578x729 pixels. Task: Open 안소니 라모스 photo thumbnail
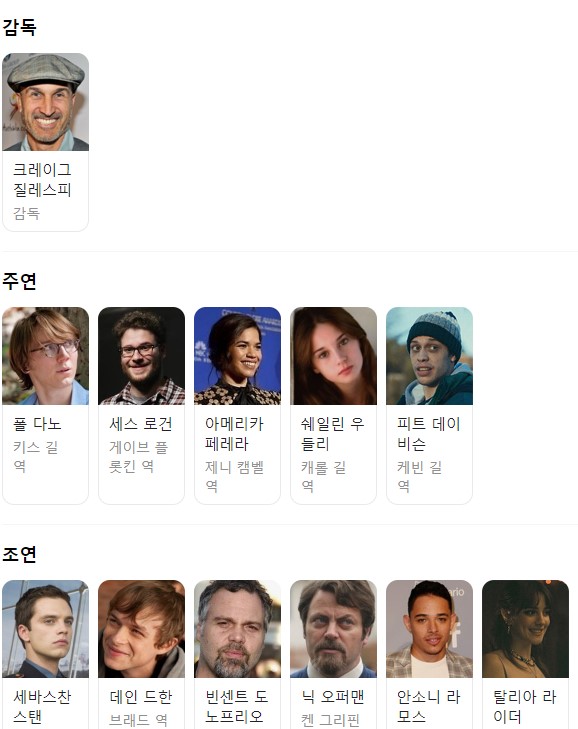[x=429, y=629]
